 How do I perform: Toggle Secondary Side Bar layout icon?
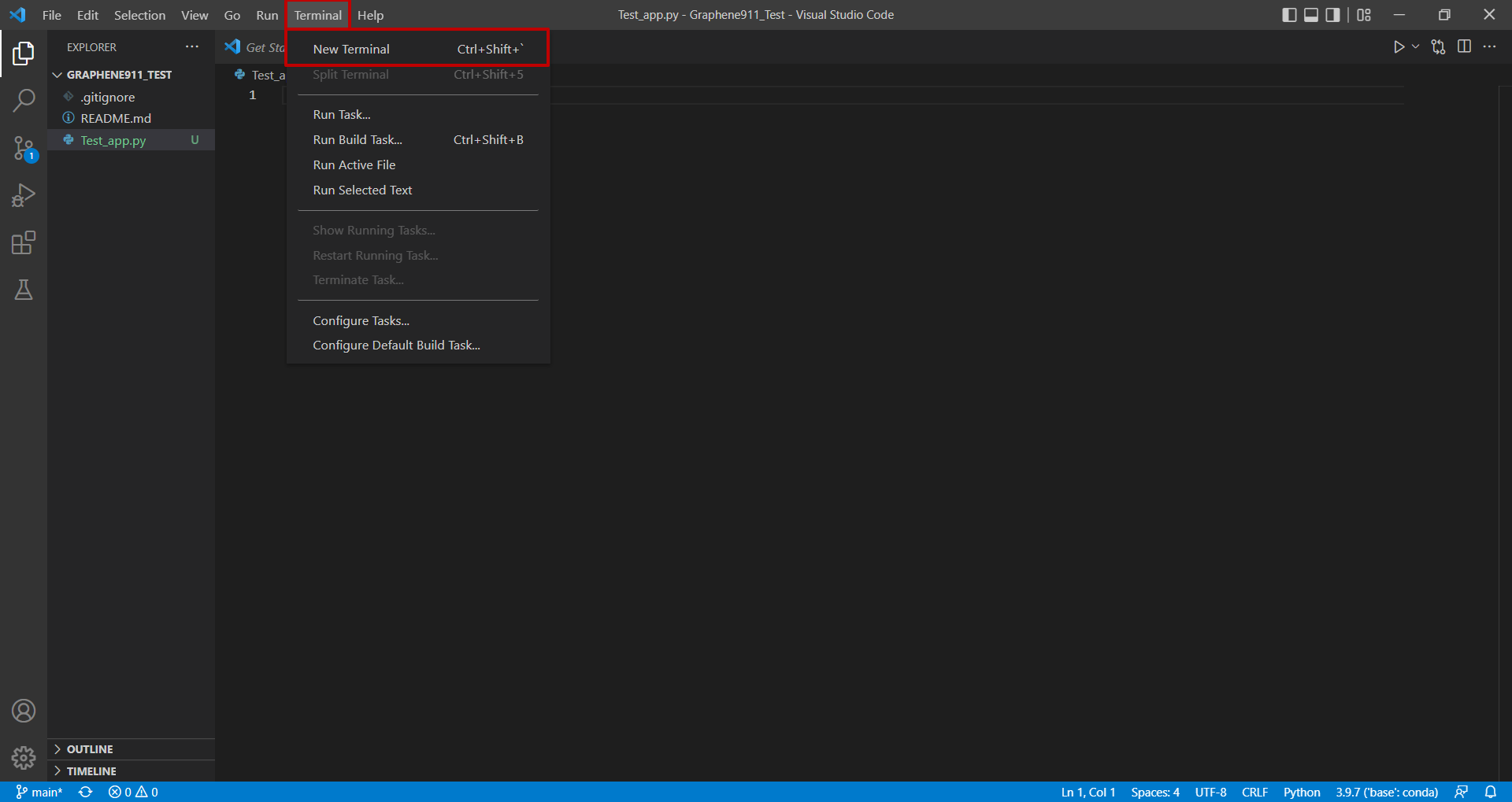[1332, 15]
